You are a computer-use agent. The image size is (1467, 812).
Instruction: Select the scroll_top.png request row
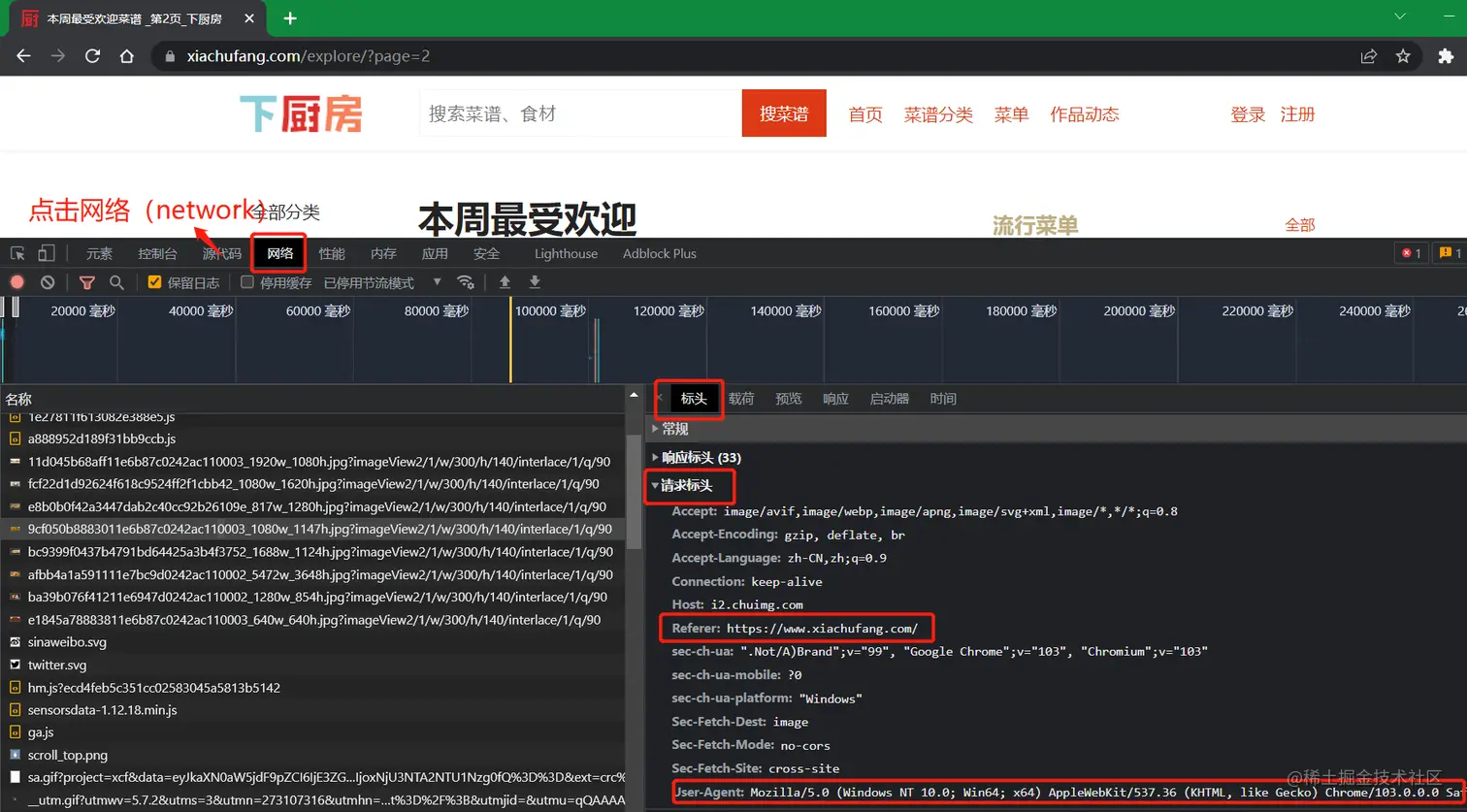pos(313,755)
